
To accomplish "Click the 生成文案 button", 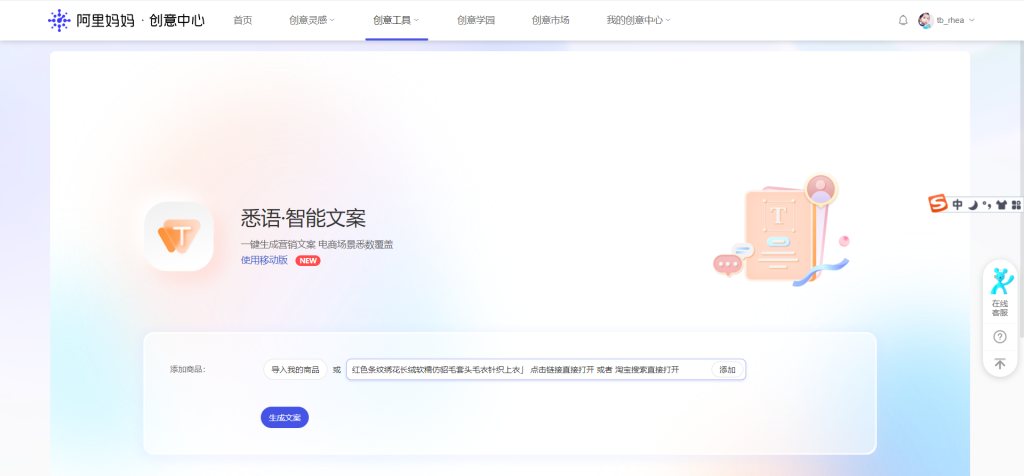I will pos(284,417).
